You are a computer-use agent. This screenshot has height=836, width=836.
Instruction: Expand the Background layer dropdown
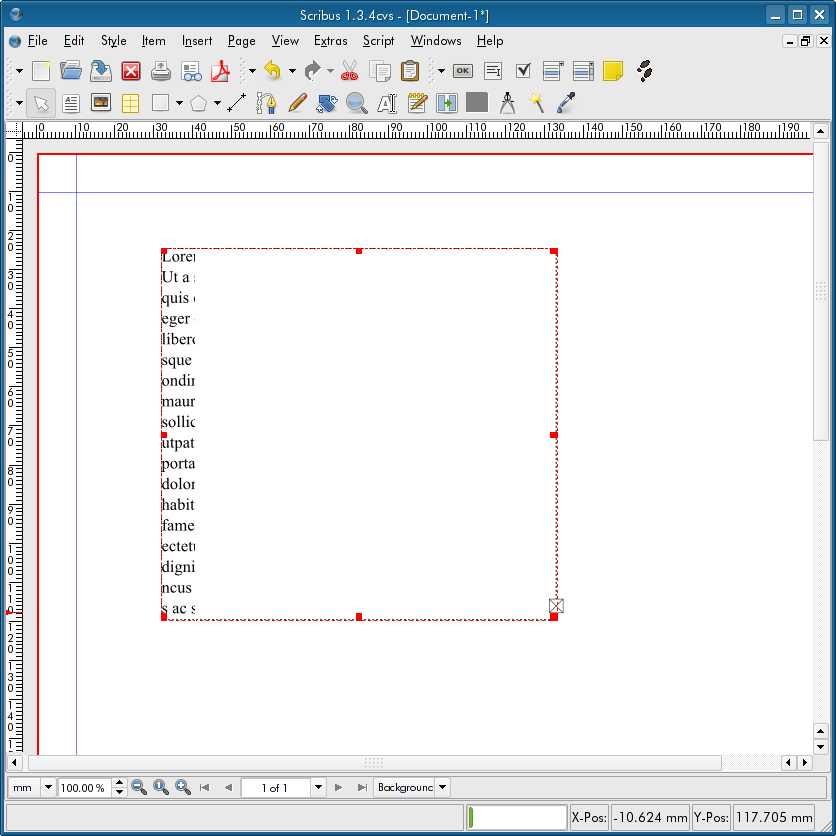click(x=442, y=788)
